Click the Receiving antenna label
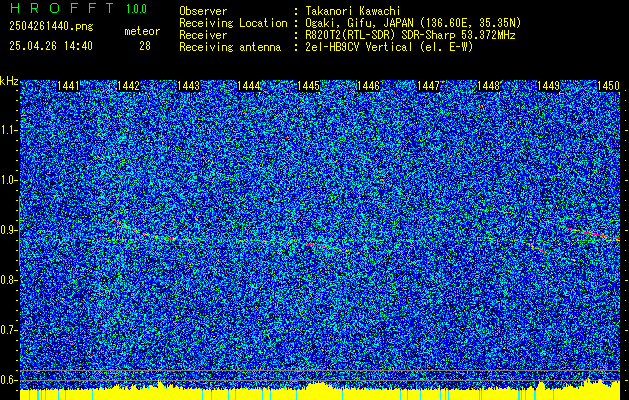This screenshot has height=400, width=629. (230, 47)
